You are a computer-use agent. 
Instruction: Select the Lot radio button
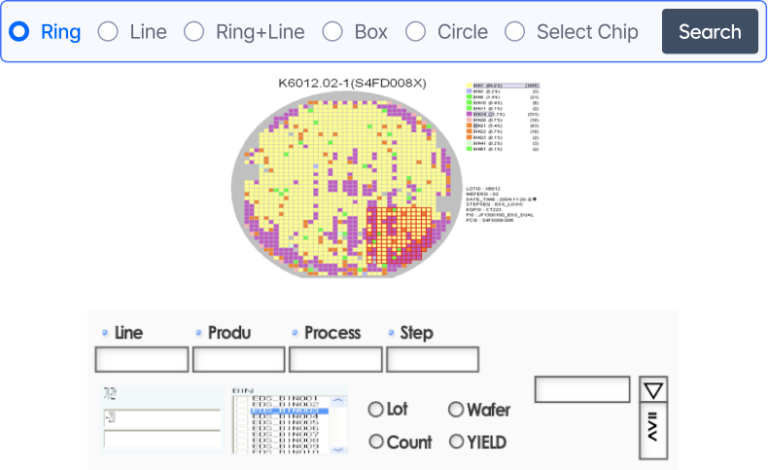(376, 409)
